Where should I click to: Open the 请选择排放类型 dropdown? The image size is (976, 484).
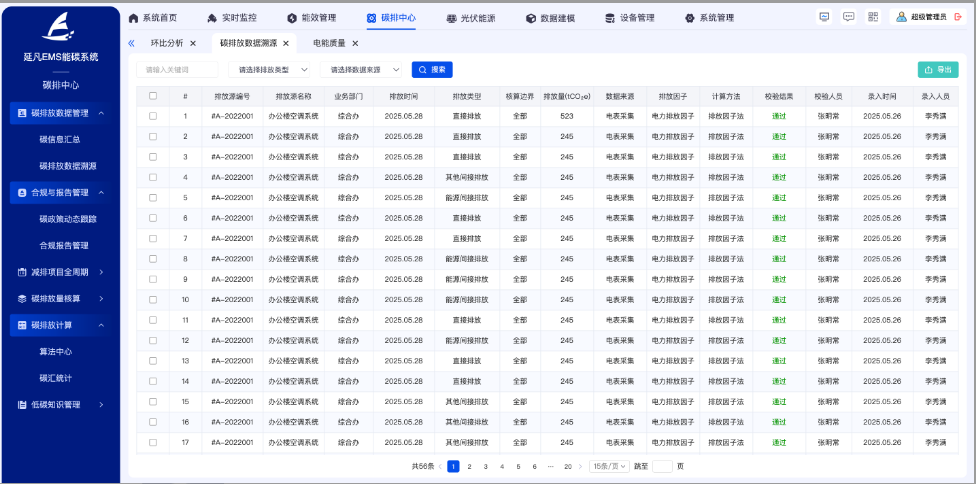click(x=270, y=70)
